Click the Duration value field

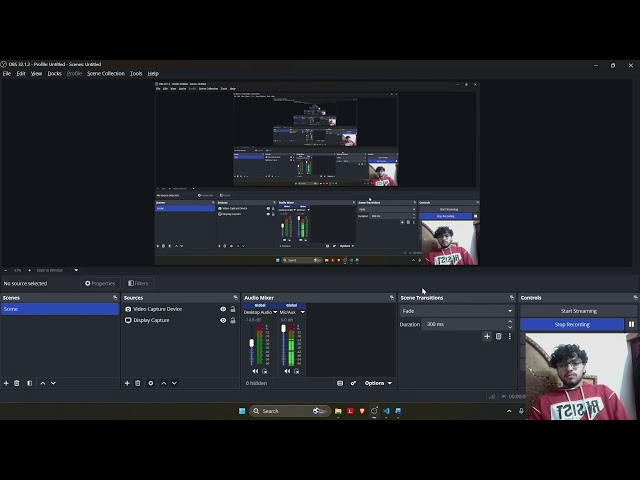[x=464, y=324]
